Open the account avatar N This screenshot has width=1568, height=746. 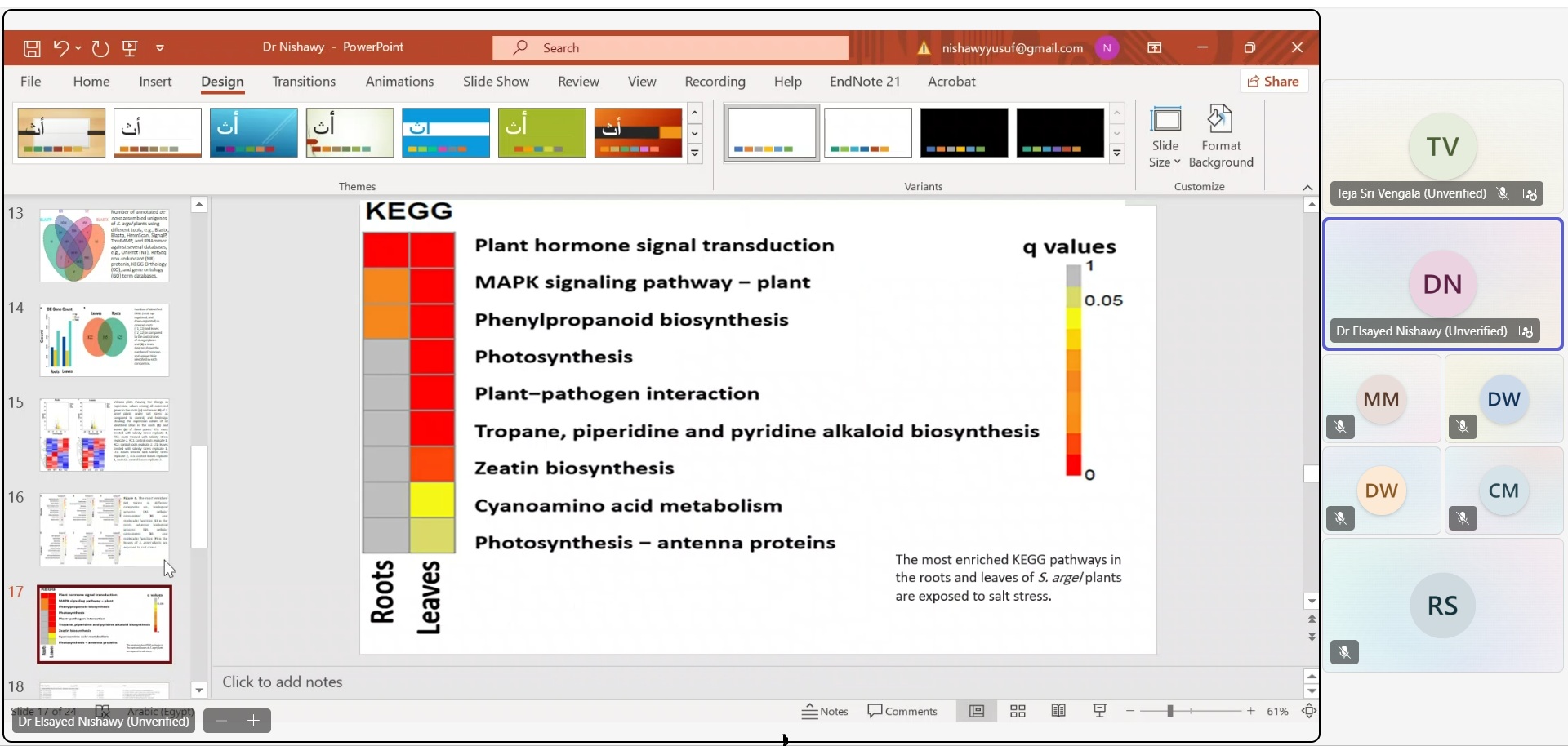[x=1107, y=48]
